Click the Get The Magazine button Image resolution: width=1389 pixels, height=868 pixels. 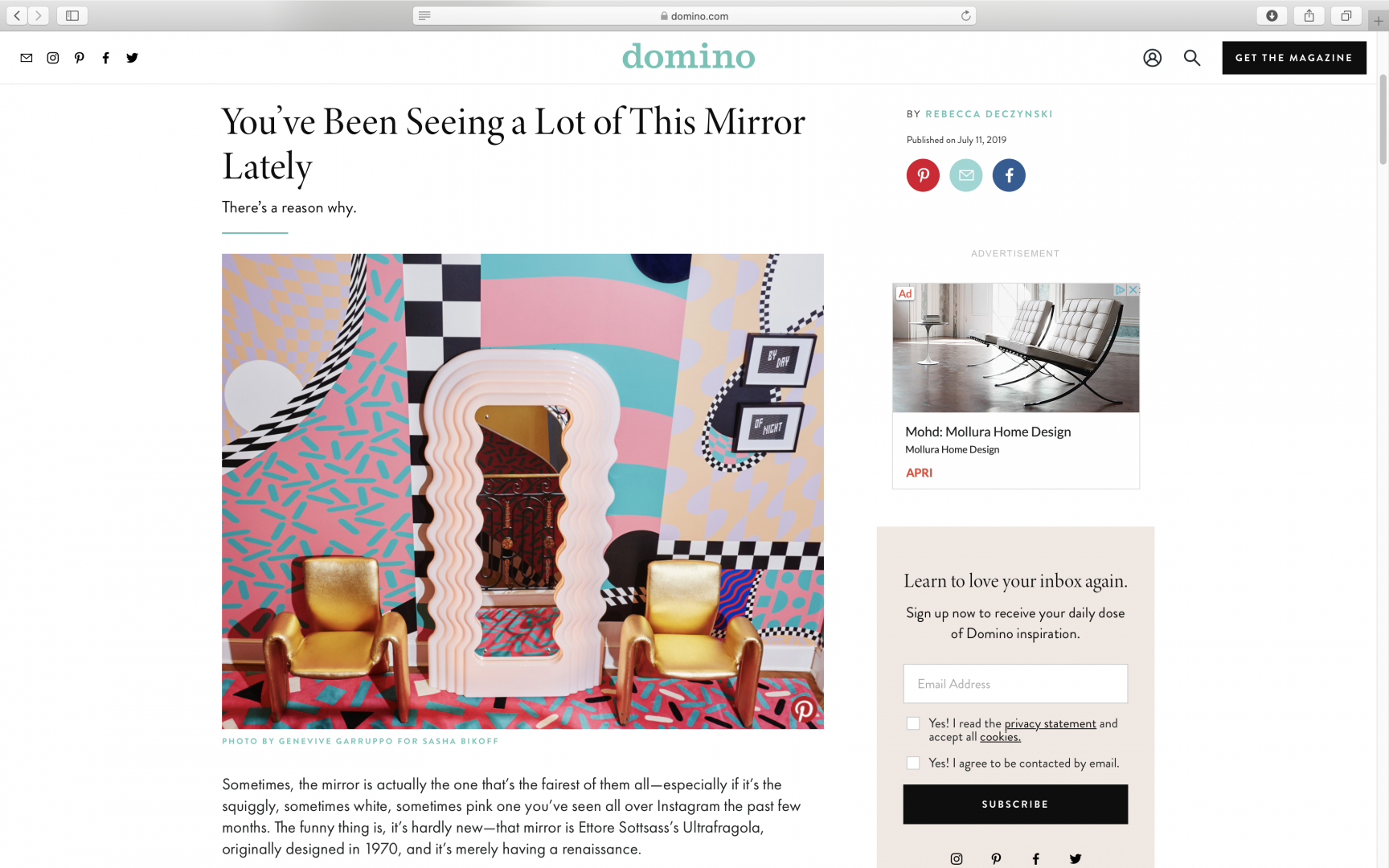click(1294, 58)
